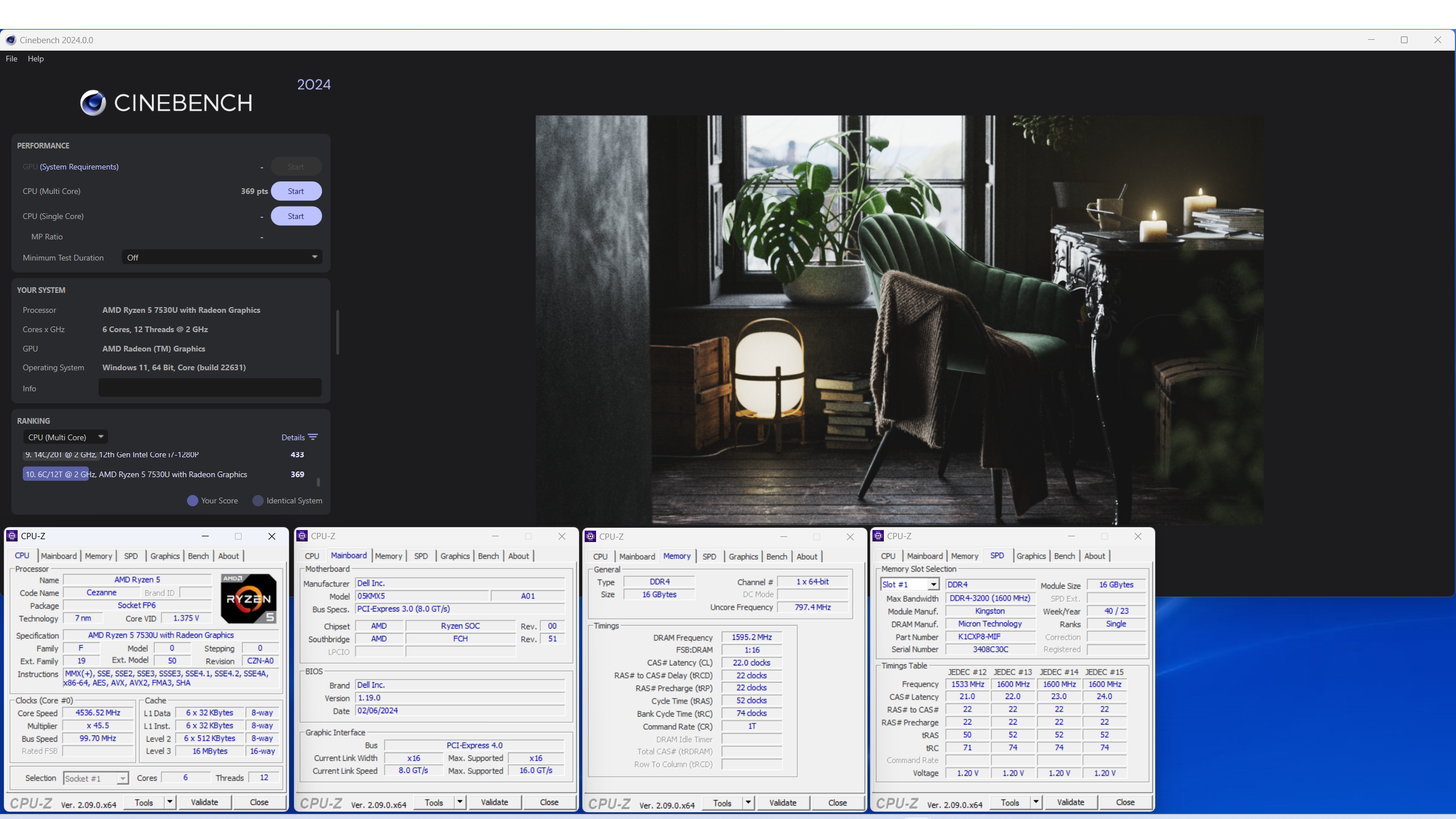Click Close button in Memory CPU-Z window
This screenshot has width=1456, height=819.
[837, 803]
